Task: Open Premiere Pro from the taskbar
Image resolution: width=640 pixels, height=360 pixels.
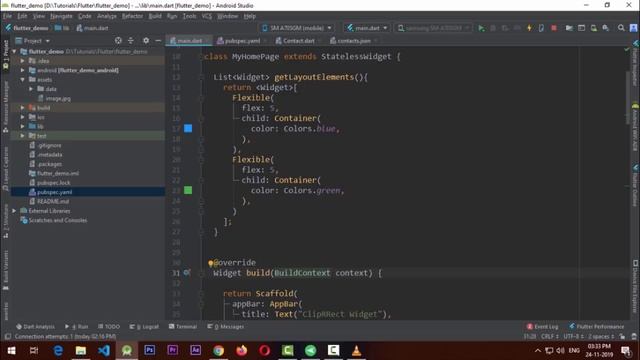Action: tap(173, 350)
